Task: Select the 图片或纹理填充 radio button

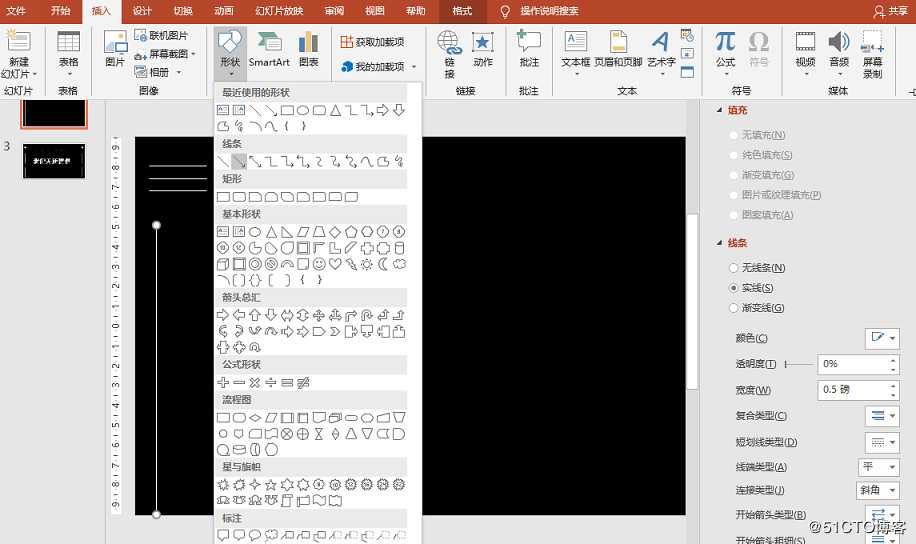Action: click(x=734, y=195)
